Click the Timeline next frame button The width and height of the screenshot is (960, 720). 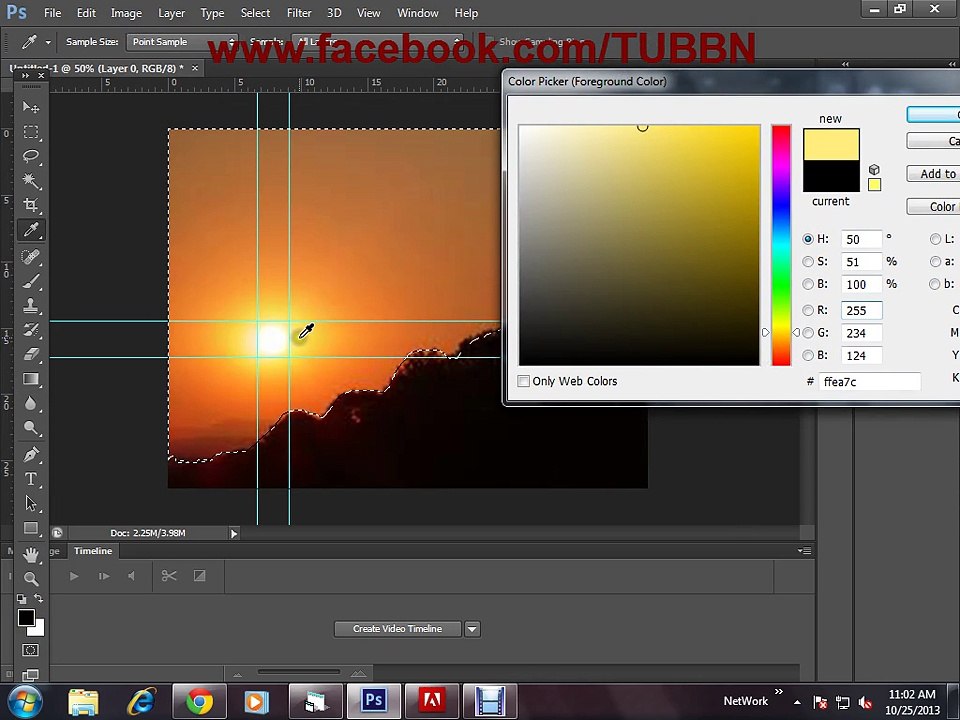pyautogui.click(x=104, y=576)
